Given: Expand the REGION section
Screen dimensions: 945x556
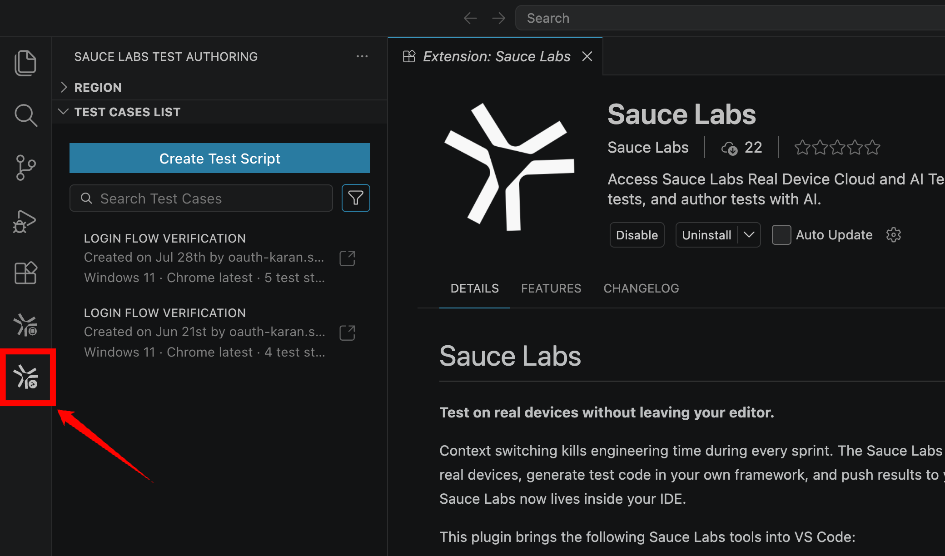Looking at the screenshot, I should point(219,87).
